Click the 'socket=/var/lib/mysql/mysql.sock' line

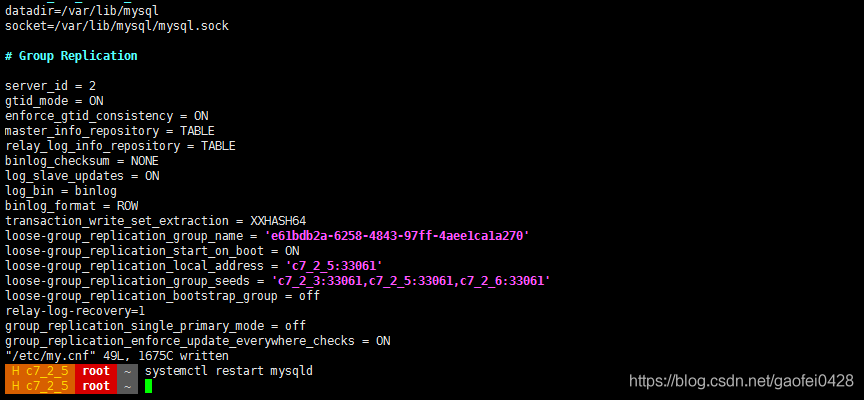(117, 26)
